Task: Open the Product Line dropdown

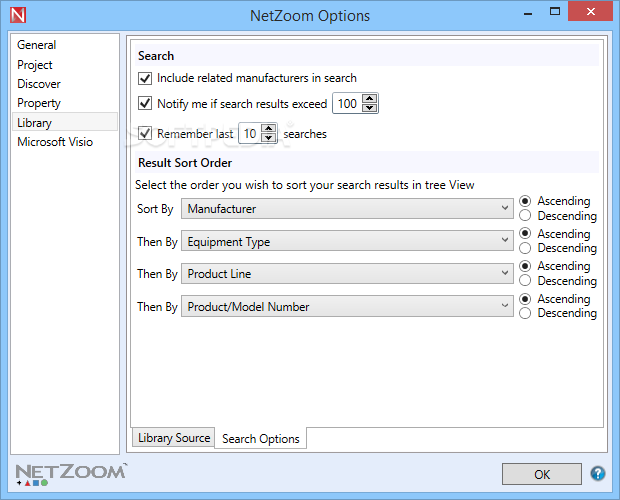Action: pos(347,274)
